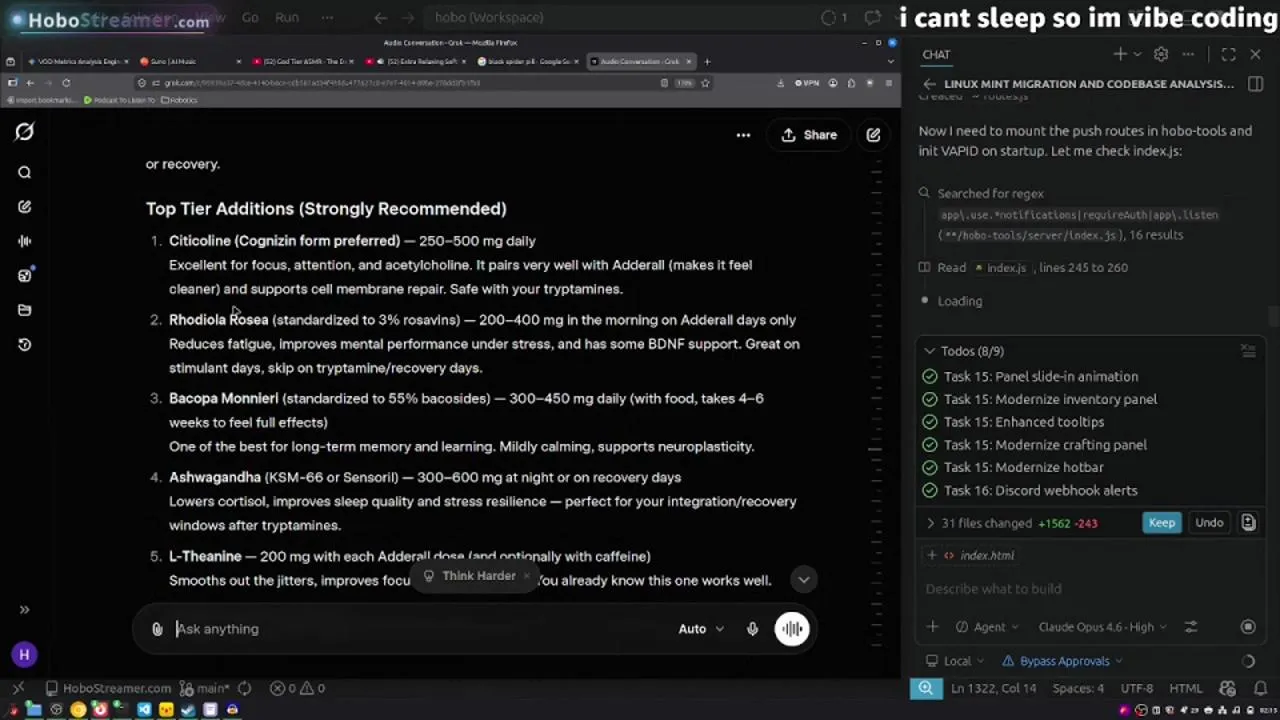Start new chat from Grok sidebar pencil icon
Screen dimensions: 1280x720
[24, 206]
